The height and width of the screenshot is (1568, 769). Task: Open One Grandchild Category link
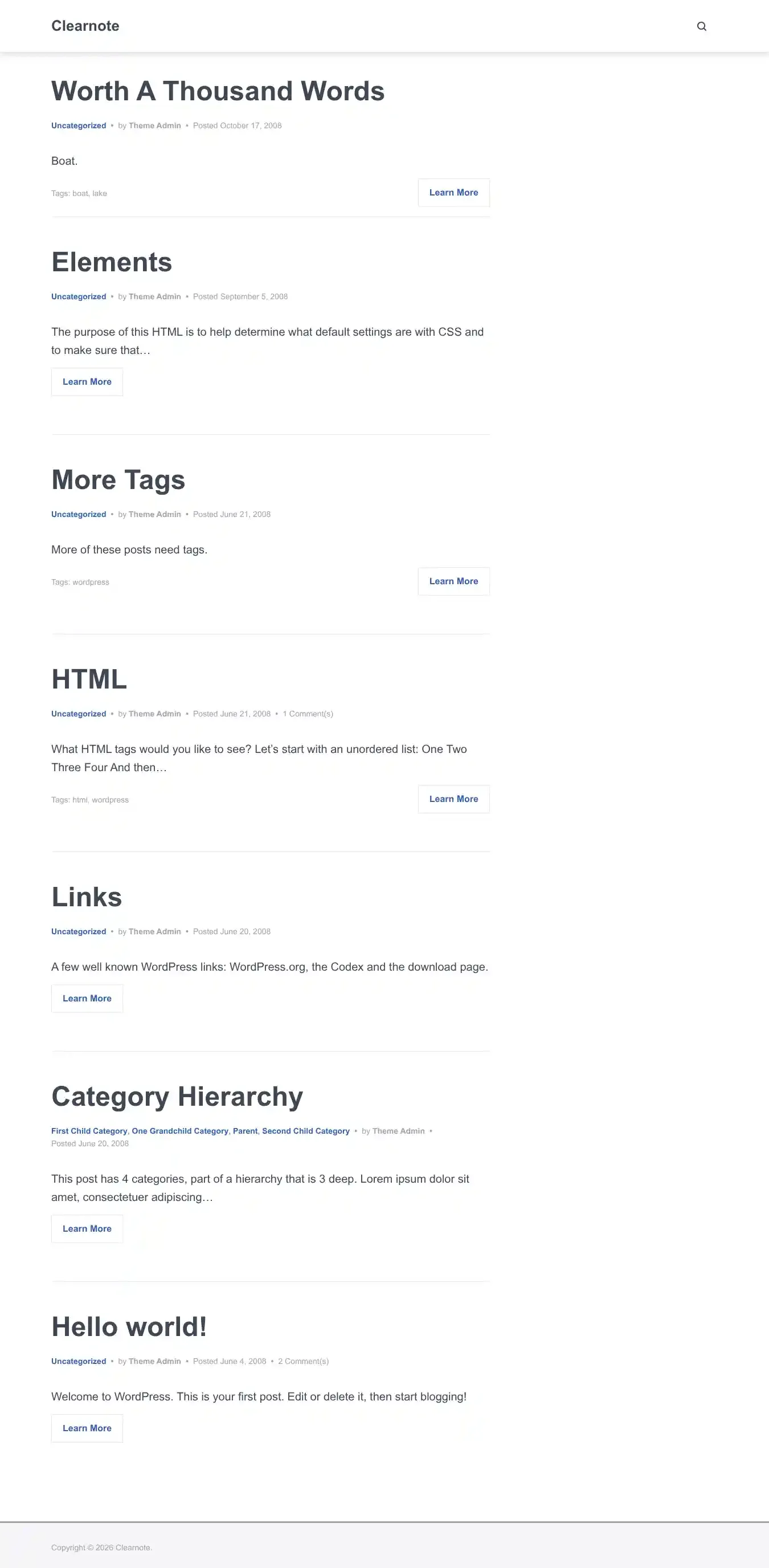[180, 1131]
